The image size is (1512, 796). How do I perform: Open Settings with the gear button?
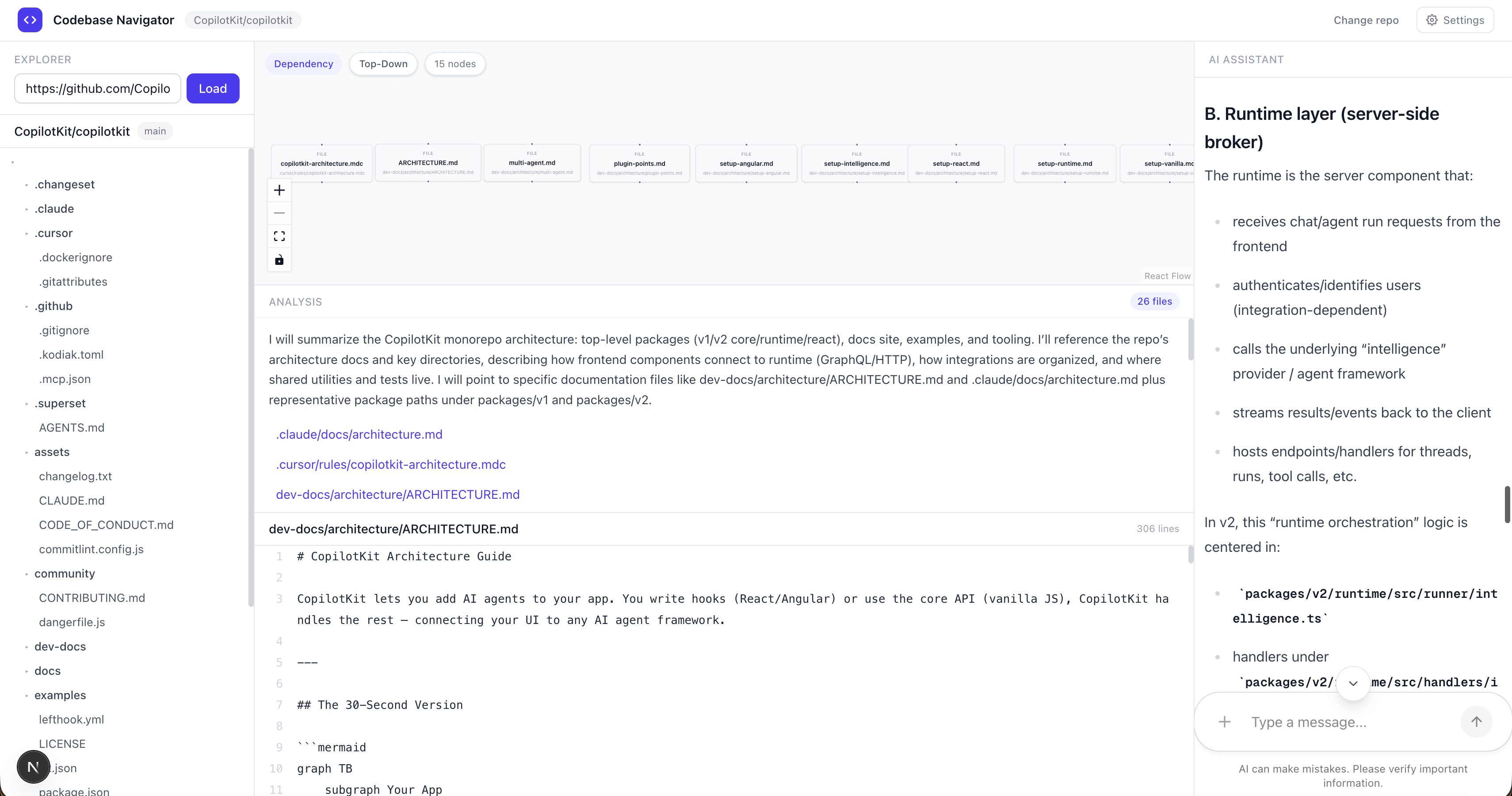coord(1455,20)
